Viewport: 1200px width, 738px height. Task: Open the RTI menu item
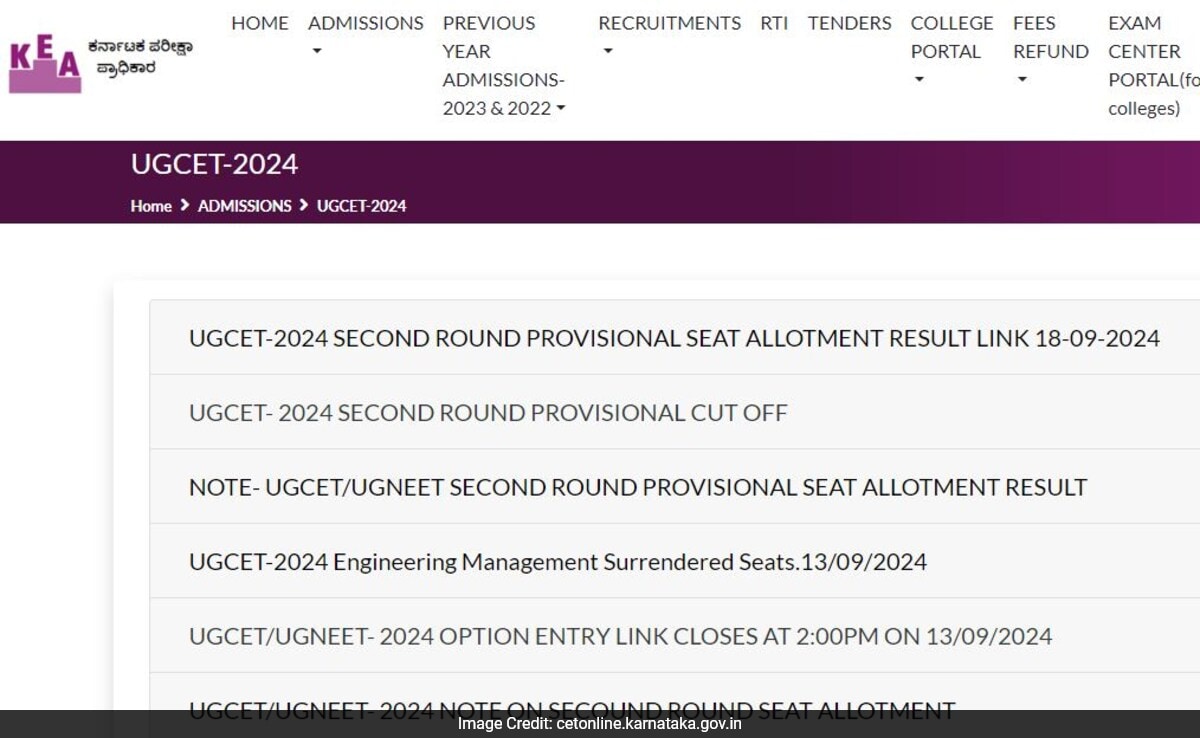click(774, 23)
